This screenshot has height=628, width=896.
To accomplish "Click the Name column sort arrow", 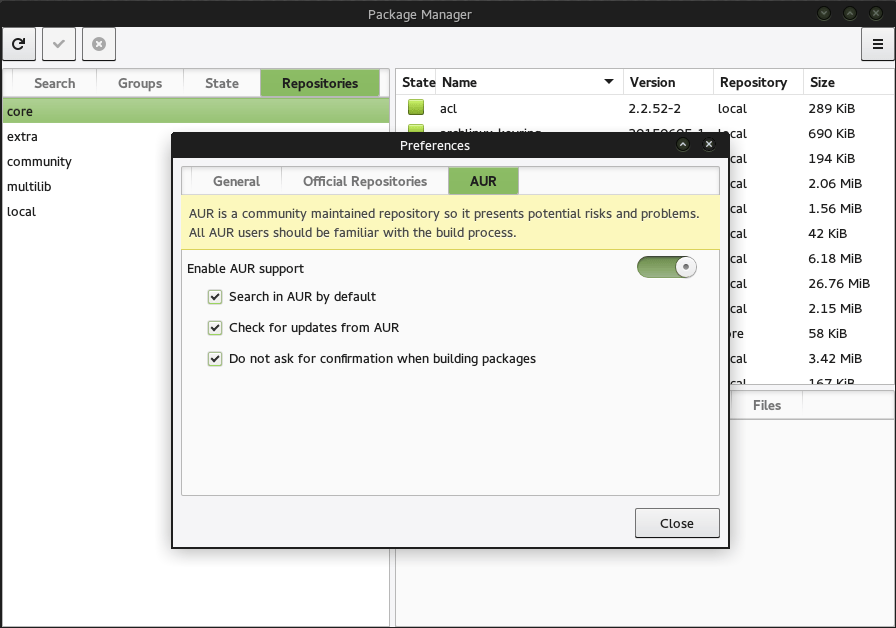I will tap(609, 82).
